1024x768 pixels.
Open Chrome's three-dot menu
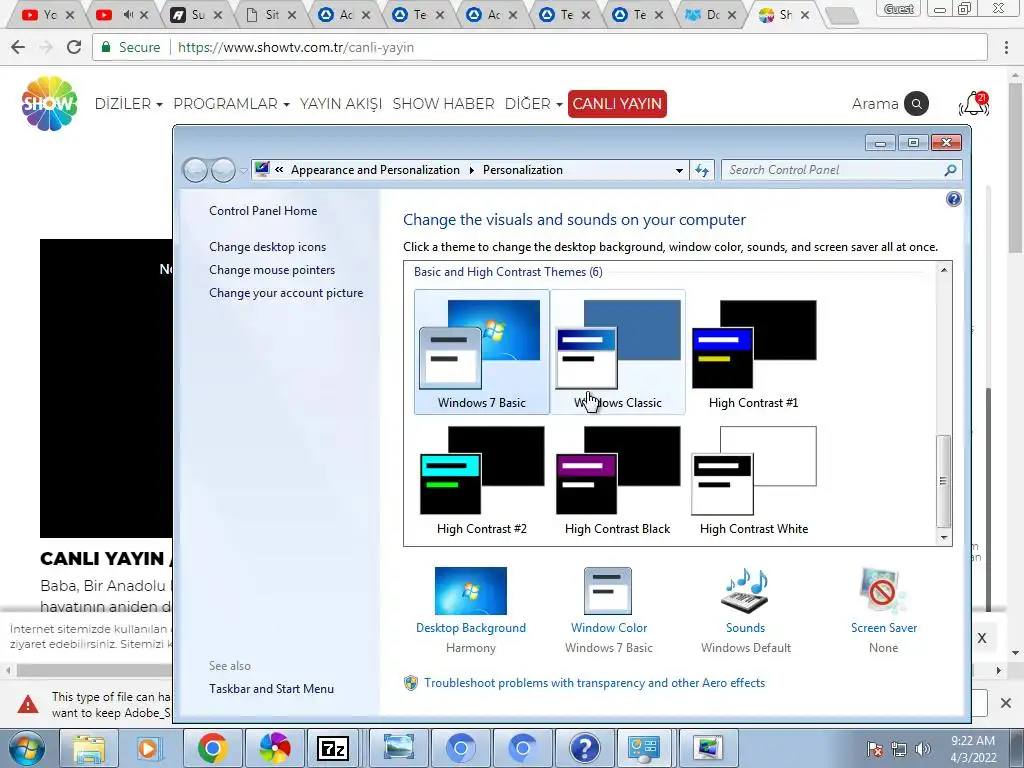click(x=1006, y=47)
